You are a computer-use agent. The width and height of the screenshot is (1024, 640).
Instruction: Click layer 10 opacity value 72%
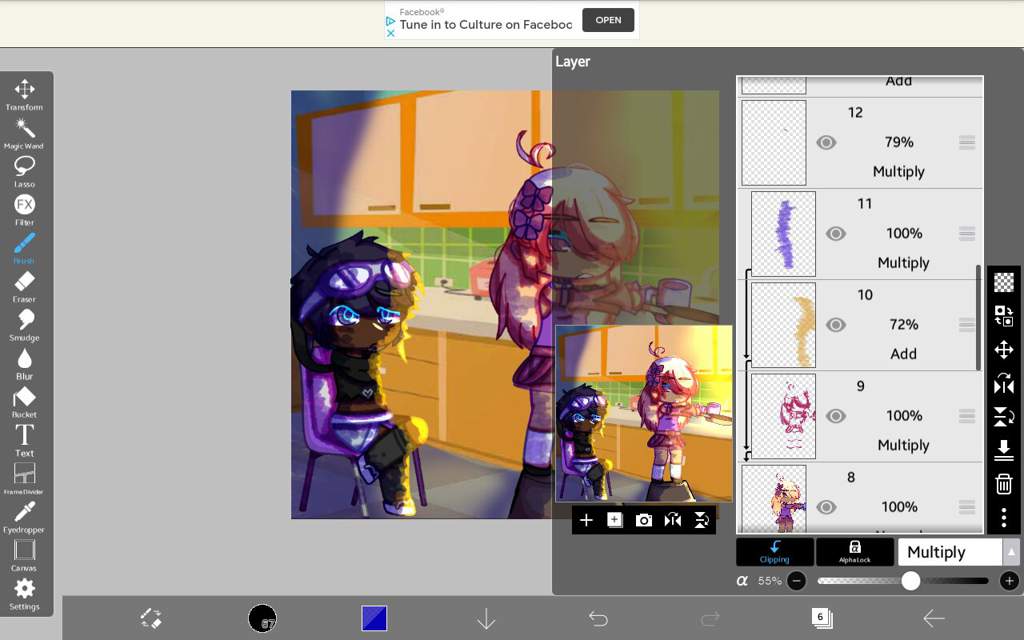904,325
